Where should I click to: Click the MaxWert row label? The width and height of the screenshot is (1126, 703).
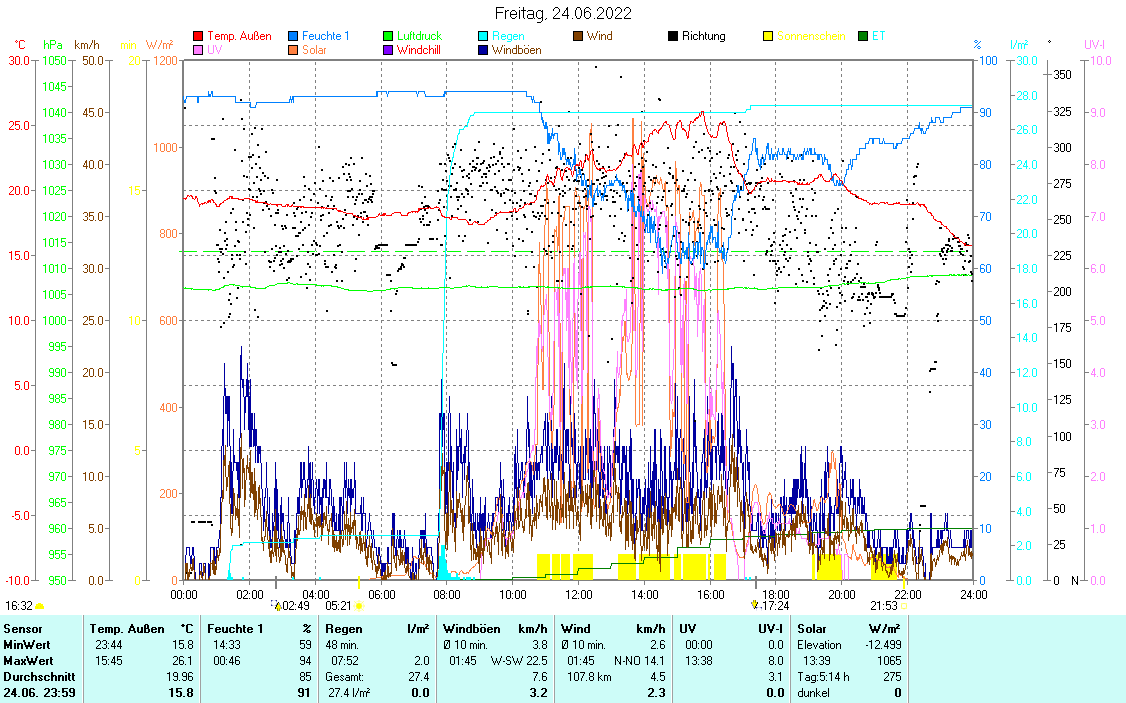[x=29, y=660]
